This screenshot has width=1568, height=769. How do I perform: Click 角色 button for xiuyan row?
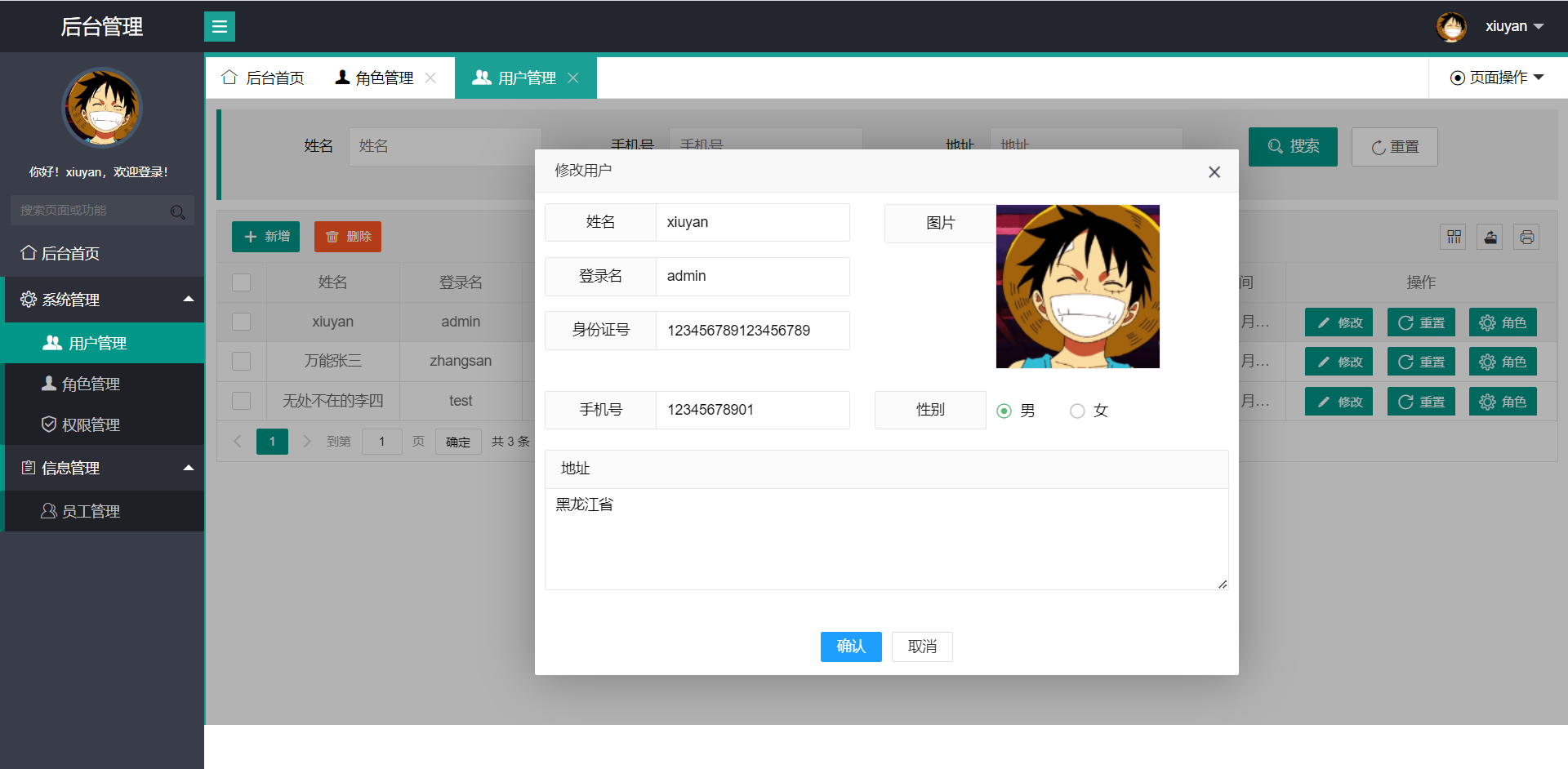point(1503,322)
